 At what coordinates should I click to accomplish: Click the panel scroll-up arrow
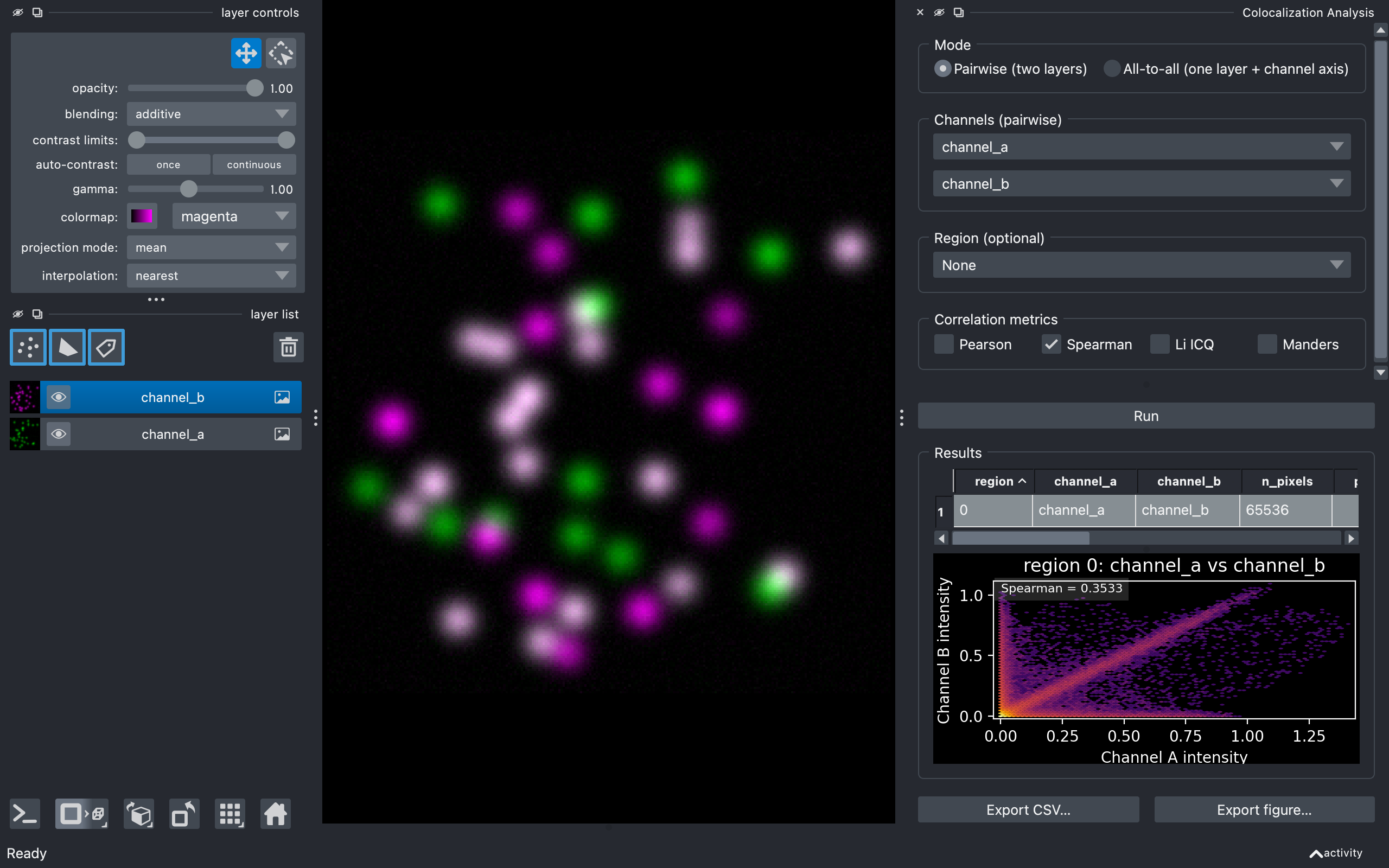1381,30
